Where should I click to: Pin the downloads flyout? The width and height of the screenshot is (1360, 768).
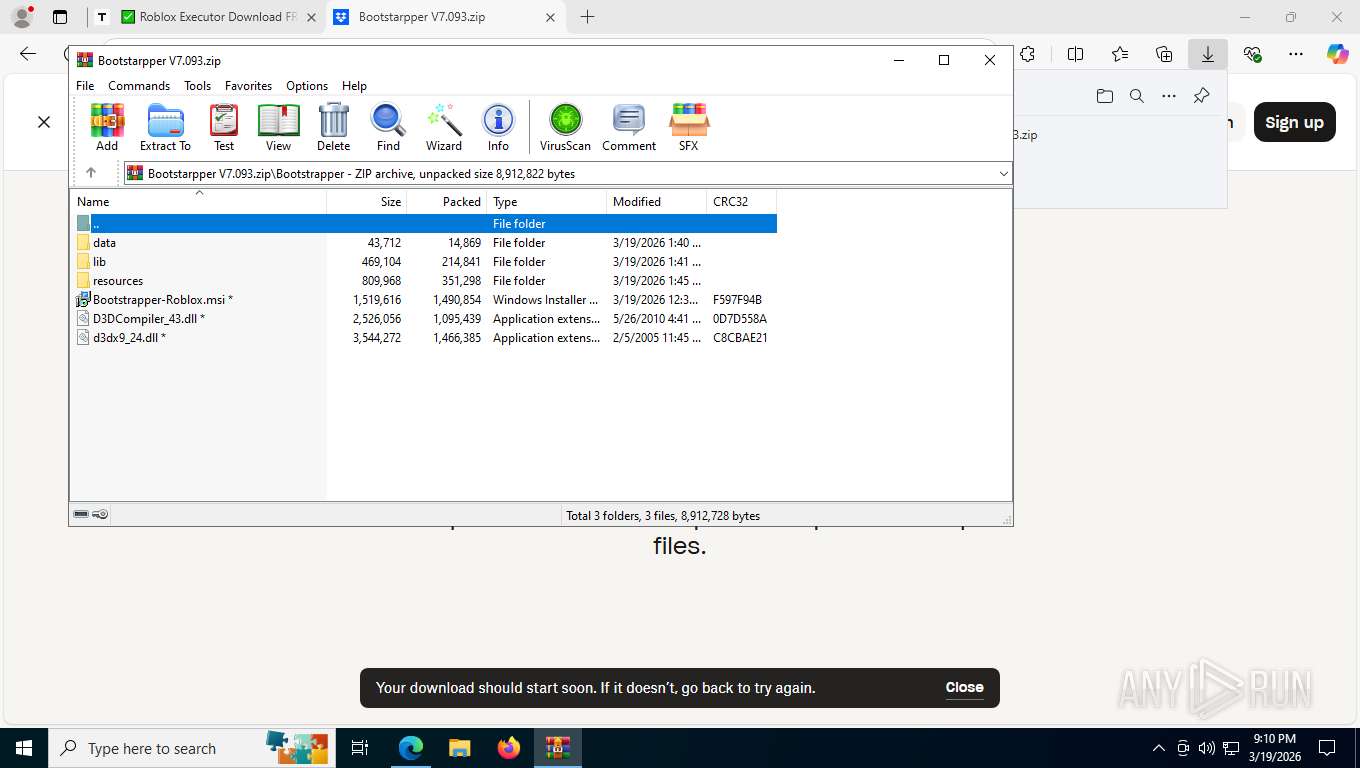(x=1201, y=96)
